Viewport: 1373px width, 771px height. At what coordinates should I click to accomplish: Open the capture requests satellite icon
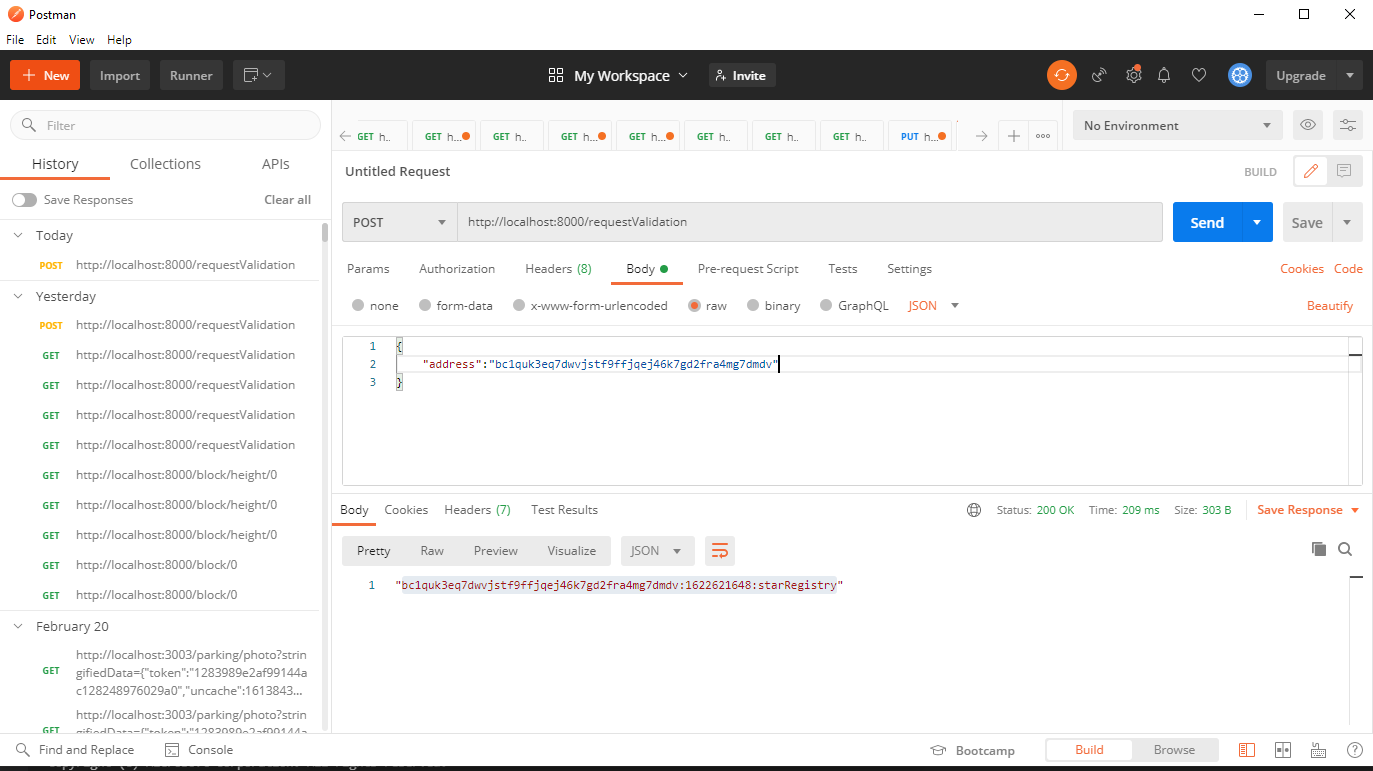(1099, 75)
